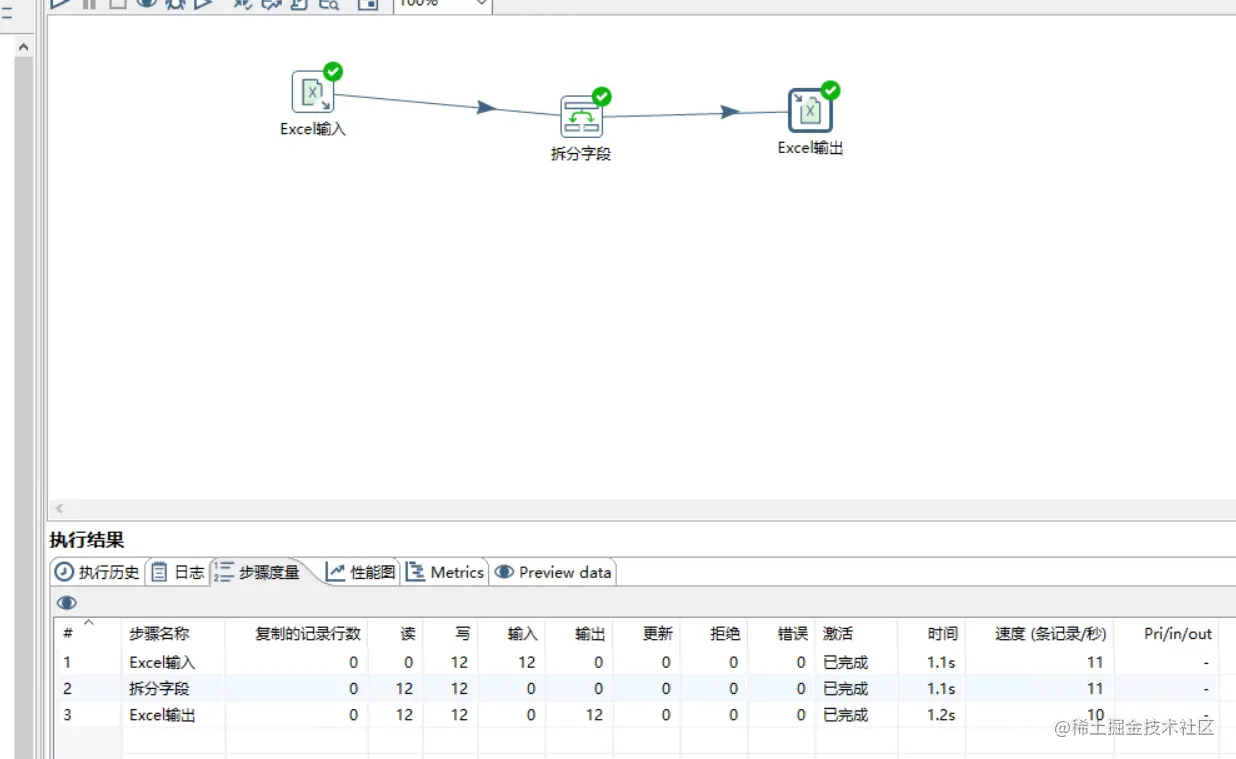Select the Excel输出 step icon
This screenshot has height=759, width=1236.
(x=810, y=110)
